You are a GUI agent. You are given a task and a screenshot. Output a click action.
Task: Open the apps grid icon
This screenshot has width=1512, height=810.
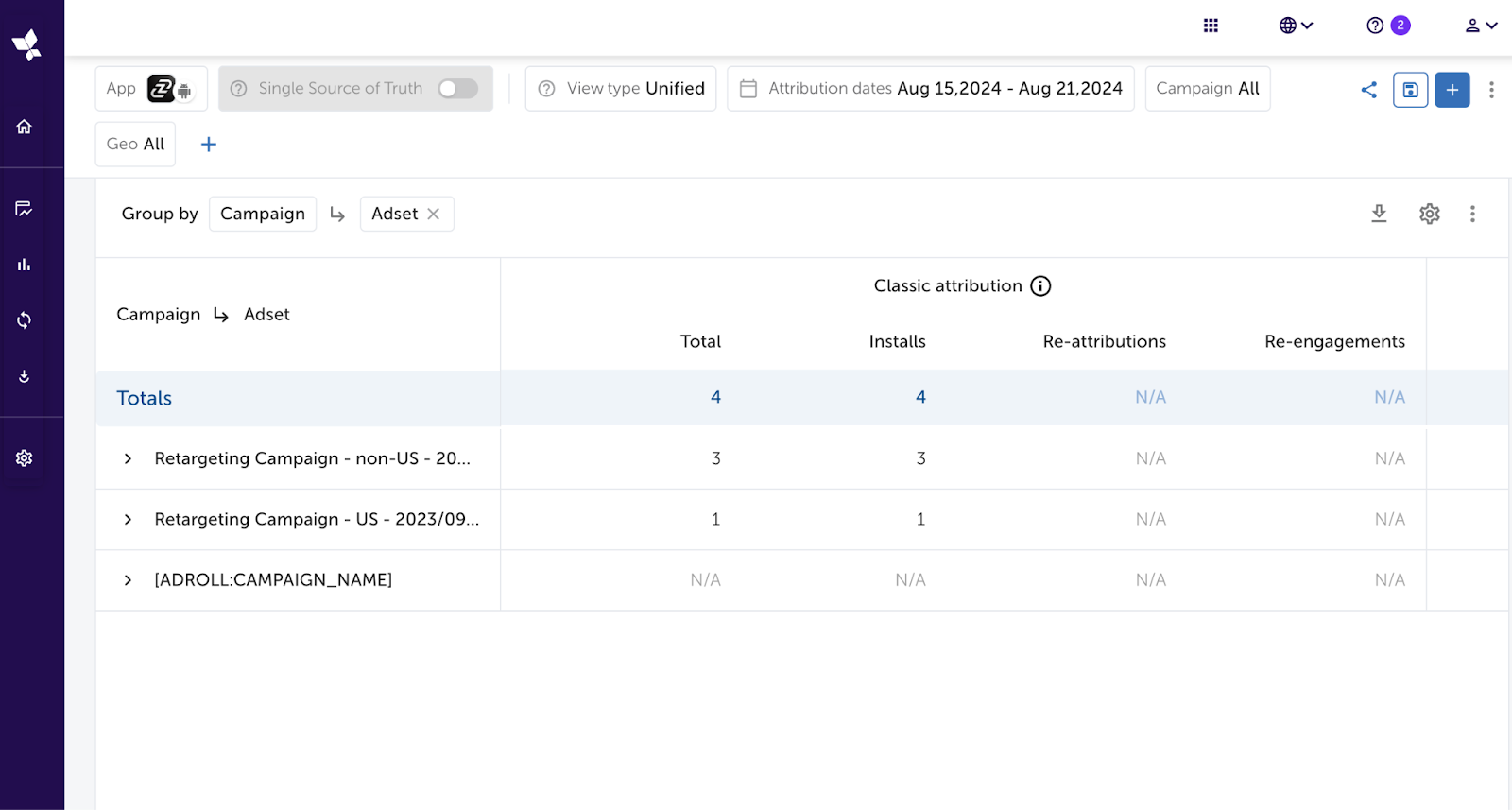tap(1211, 26)
